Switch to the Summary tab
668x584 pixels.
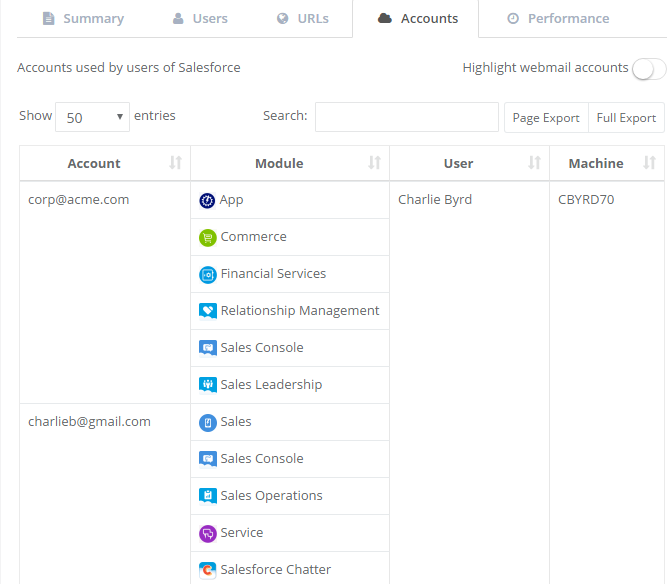click(84, 19)
